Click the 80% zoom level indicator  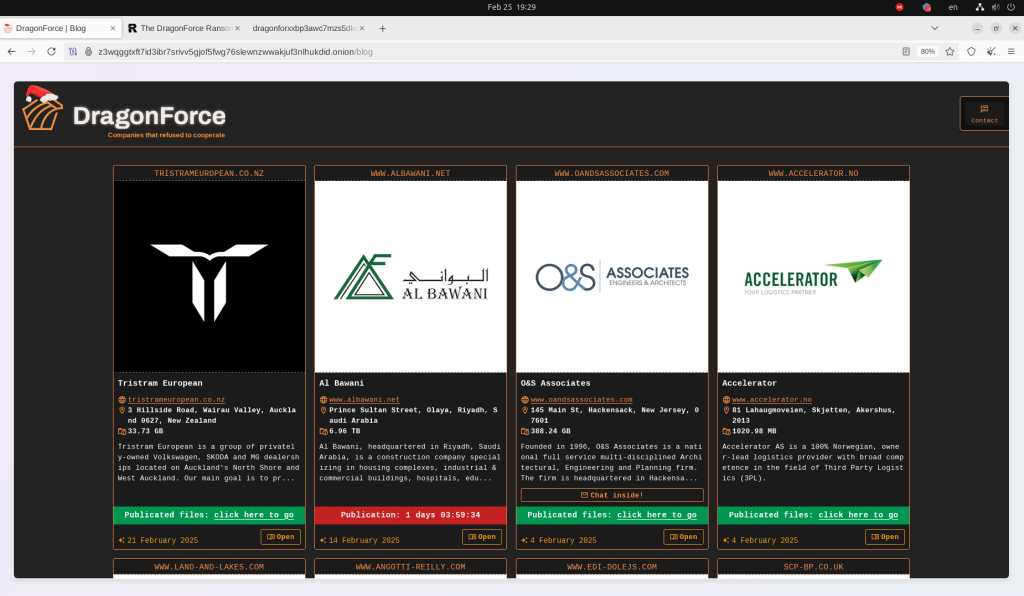click(927, 52)
